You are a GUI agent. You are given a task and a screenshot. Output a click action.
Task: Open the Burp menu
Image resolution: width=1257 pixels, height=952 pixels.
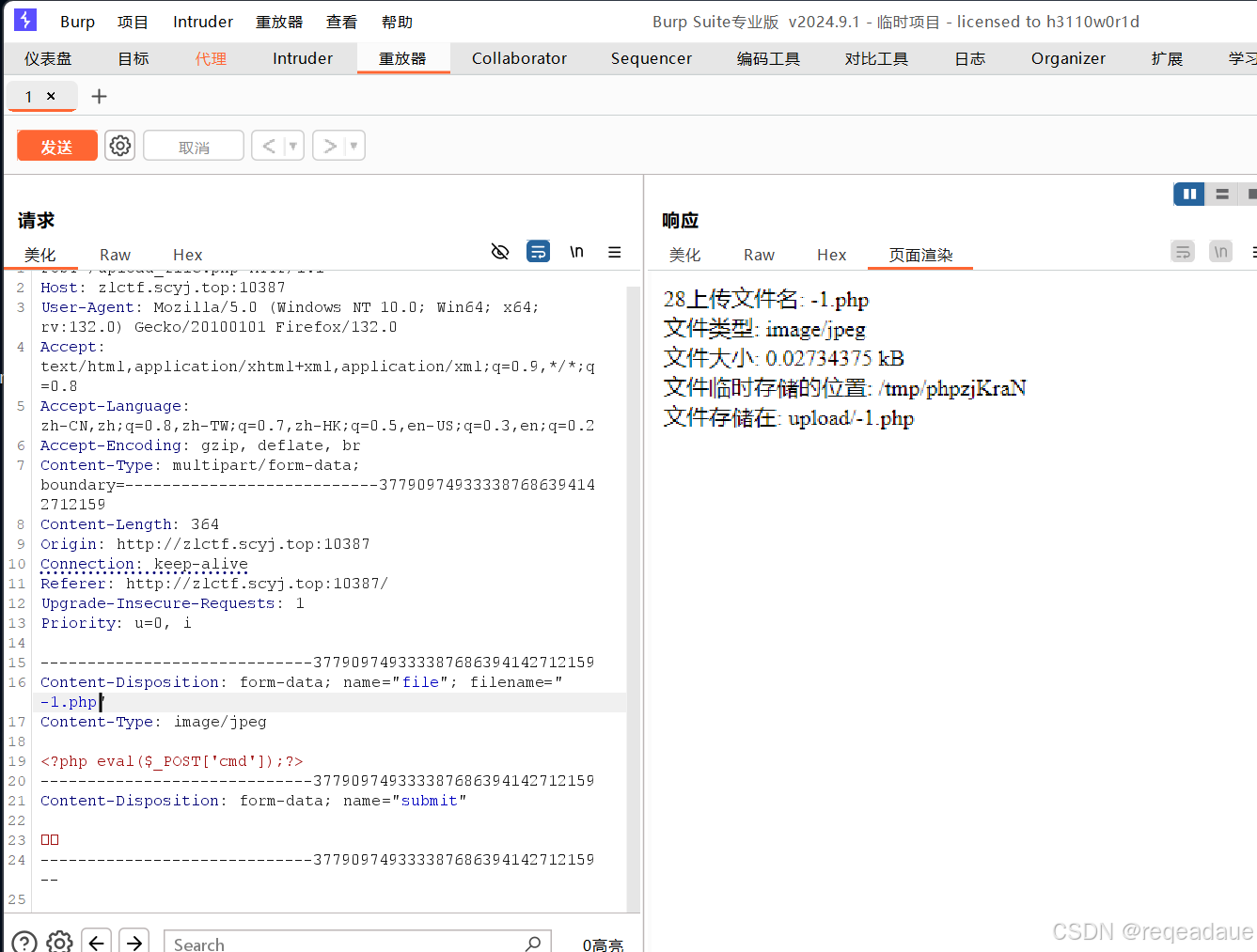77,22
